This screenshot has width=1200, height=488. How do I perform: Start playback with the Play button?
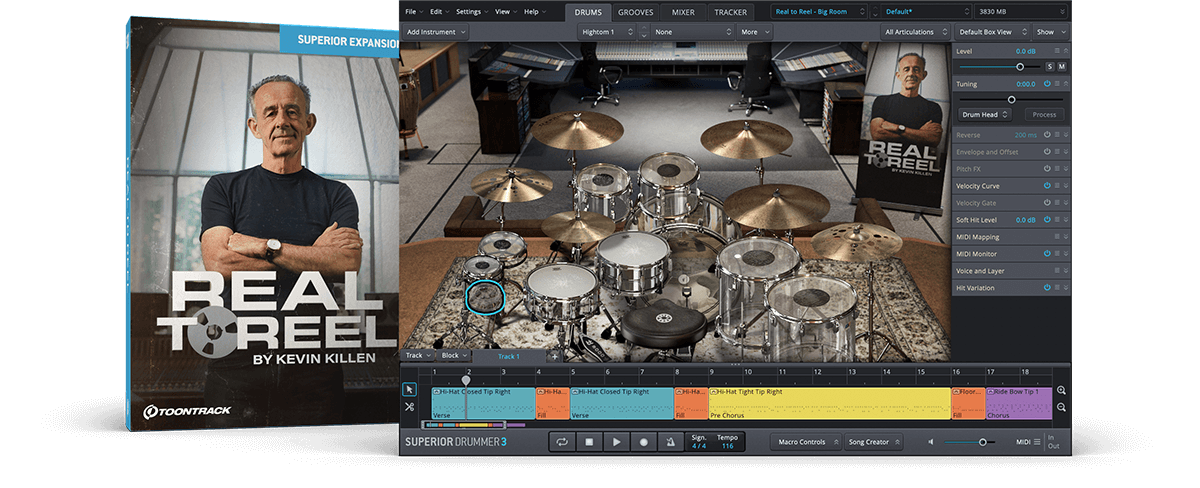pos(617,441)
